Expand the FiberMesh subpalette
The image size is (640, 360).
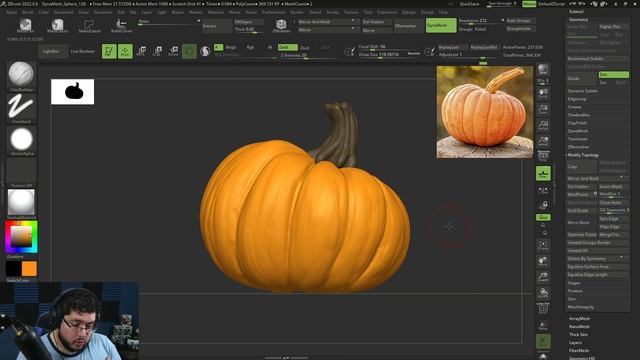[579, 350]
